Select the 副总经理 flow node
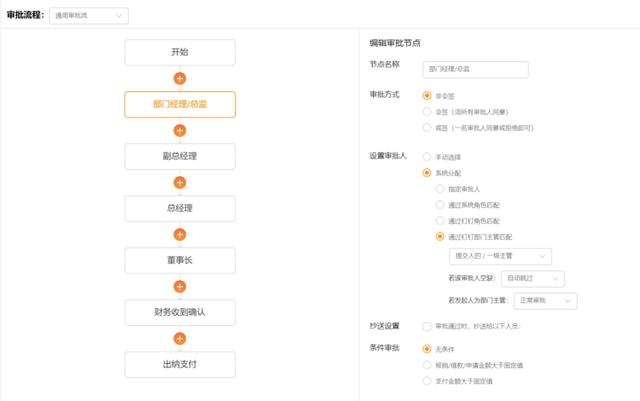Screen dimensions: 640x401 180,156
